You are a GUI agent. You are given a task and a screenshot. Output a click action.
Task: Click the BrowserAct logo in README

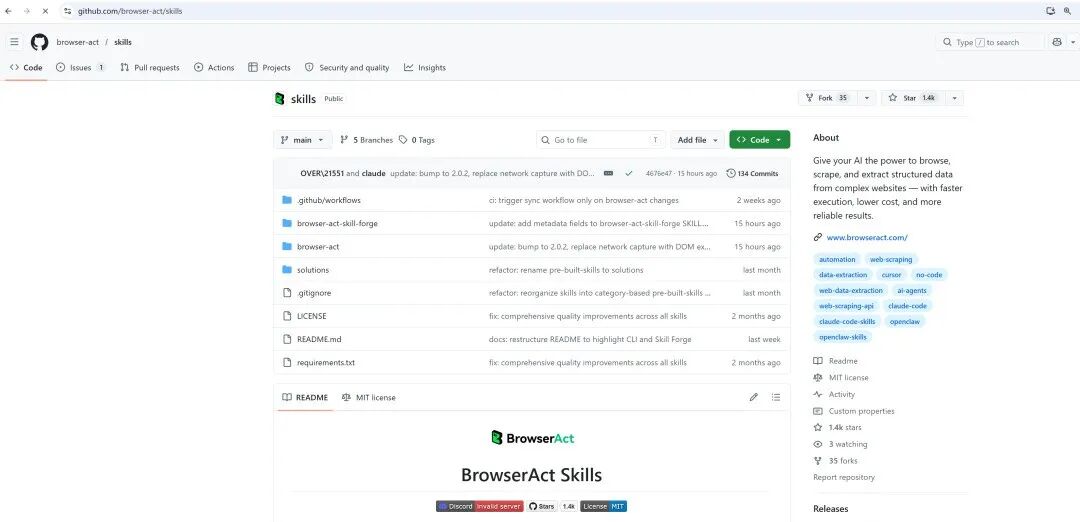[x=532, y=438]
